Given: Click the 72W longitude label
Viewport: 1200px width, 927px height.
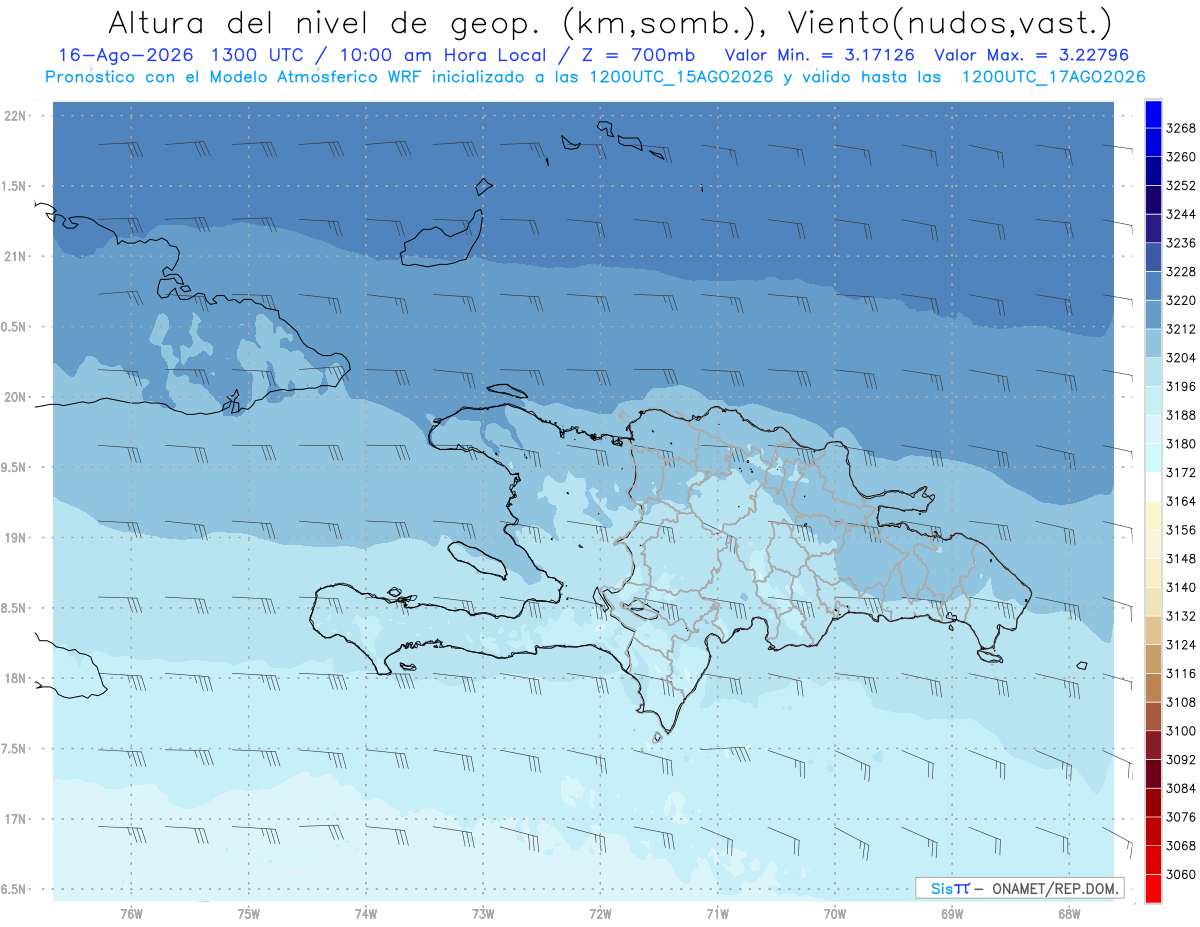Looking at the screenshot, I should (600, 914).
